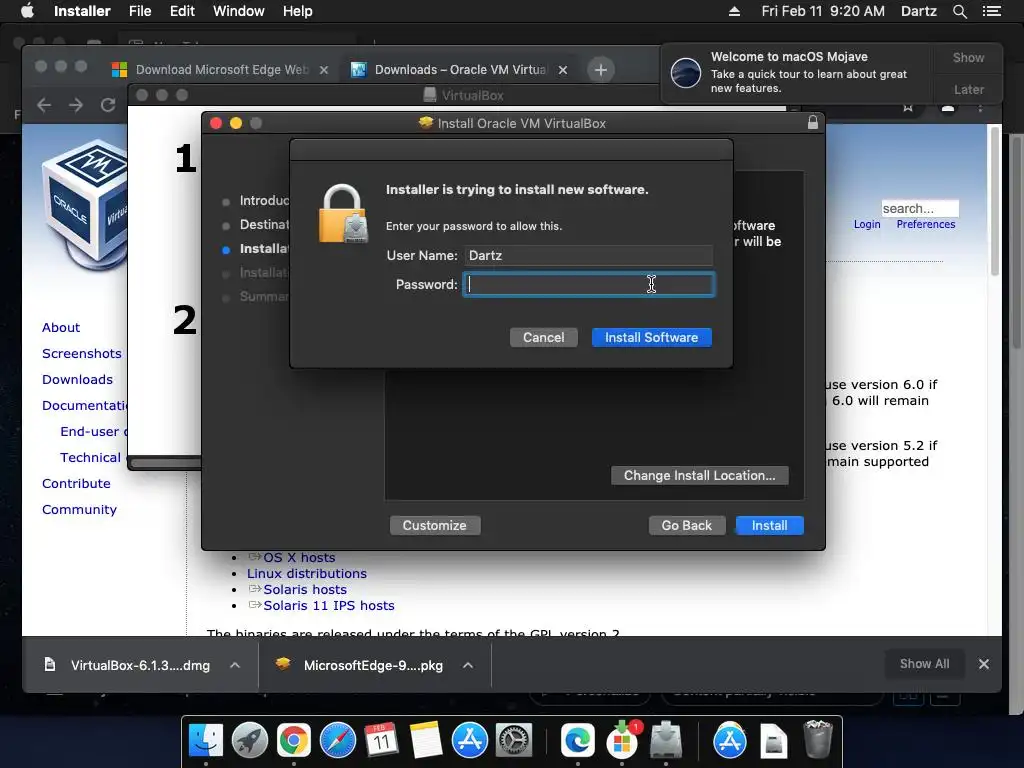The width and height of the screenshot is (1024, 768).
Task: Expand options chevron for VirtualBox dmg download
Action: pos(235,665)
